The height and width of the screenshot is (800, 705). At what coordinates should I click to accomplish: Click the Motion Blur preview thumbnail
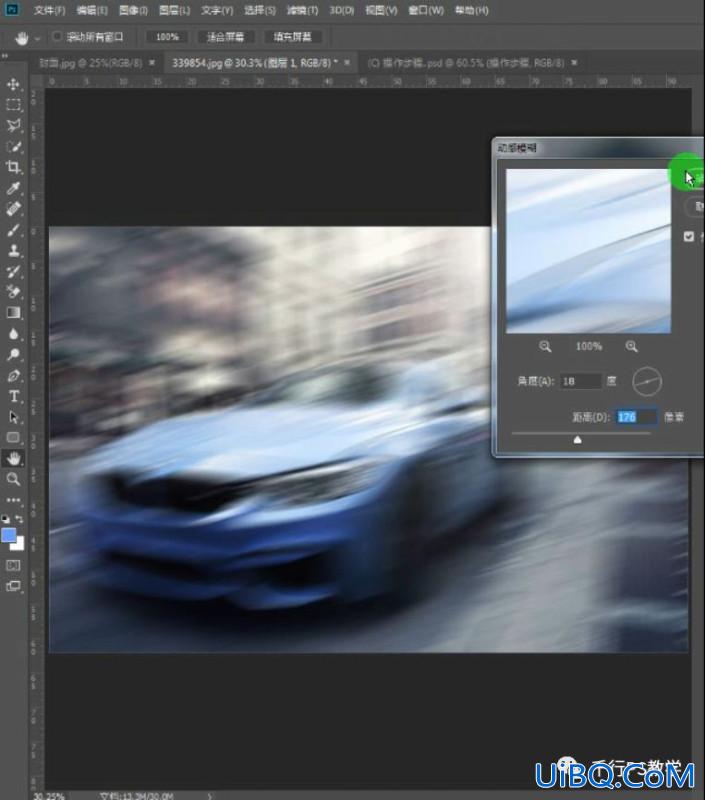coord(588,251)
